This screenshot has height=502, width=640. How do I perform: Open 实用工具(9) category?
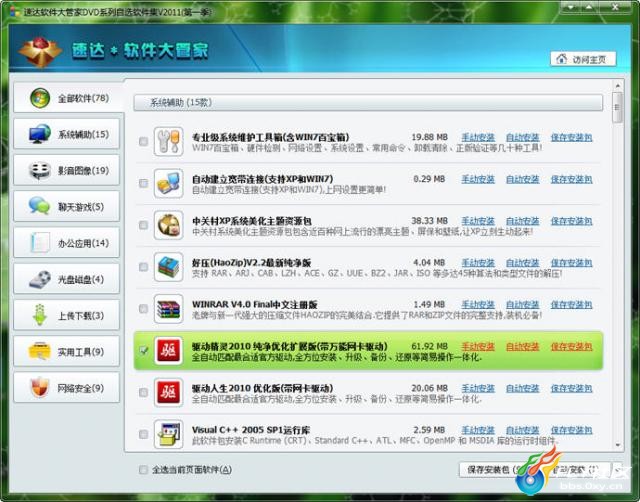pos(67,351)
